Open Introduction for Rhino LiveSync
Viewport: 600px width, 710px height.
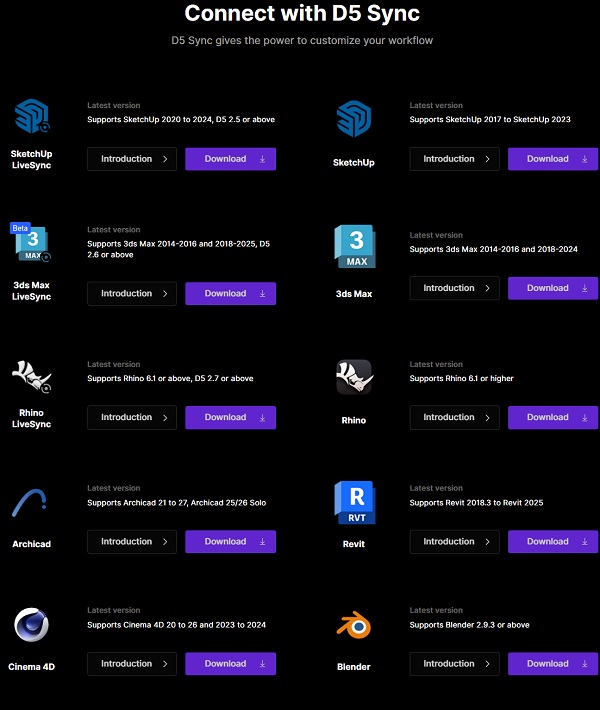click(x=132, y=418)
